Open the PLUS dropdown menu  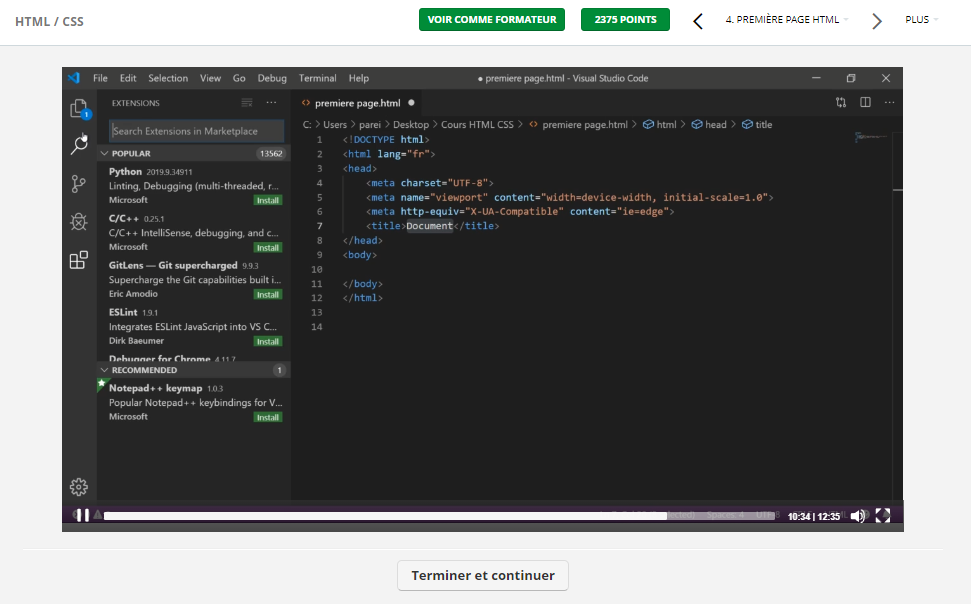921,20
